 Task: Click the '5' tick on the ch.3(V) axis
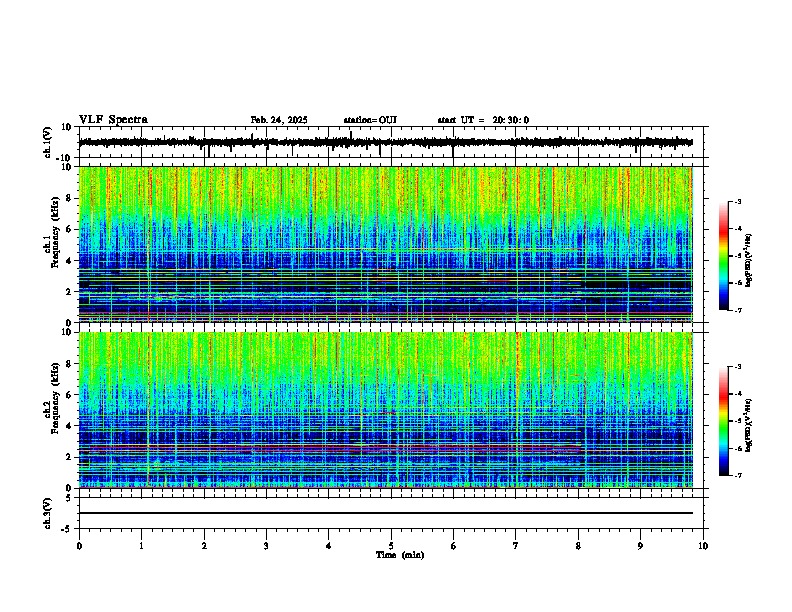click(x=69, y=497)
